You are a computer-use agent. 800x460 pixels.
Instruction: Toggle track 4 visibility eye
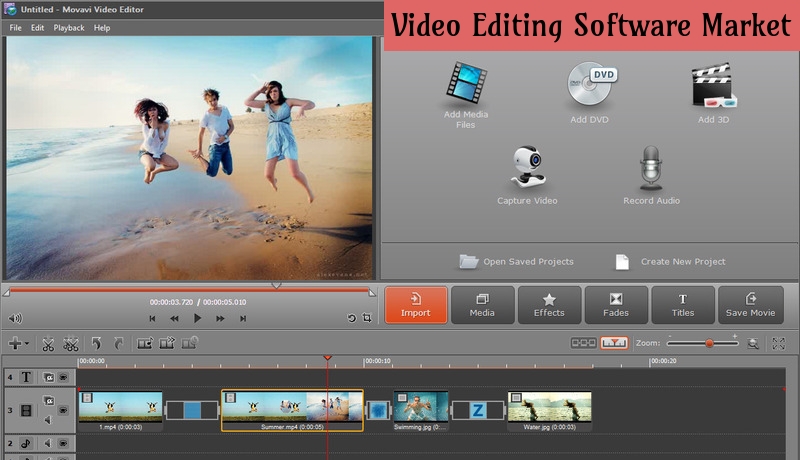pyautogui.click(x=63, y=377)
